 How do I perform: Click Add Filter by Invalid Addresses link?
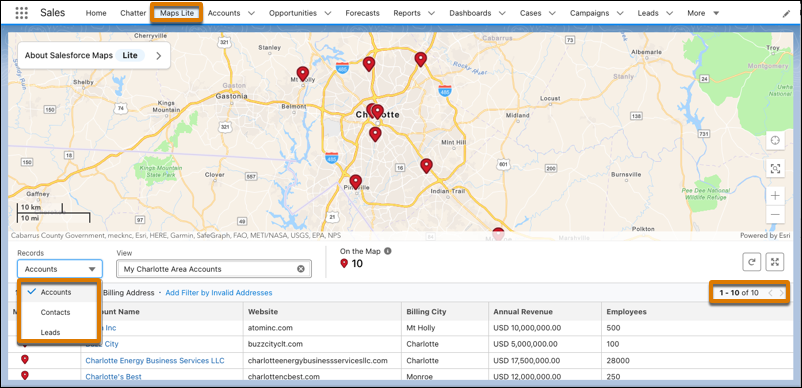tap(219, 293)
